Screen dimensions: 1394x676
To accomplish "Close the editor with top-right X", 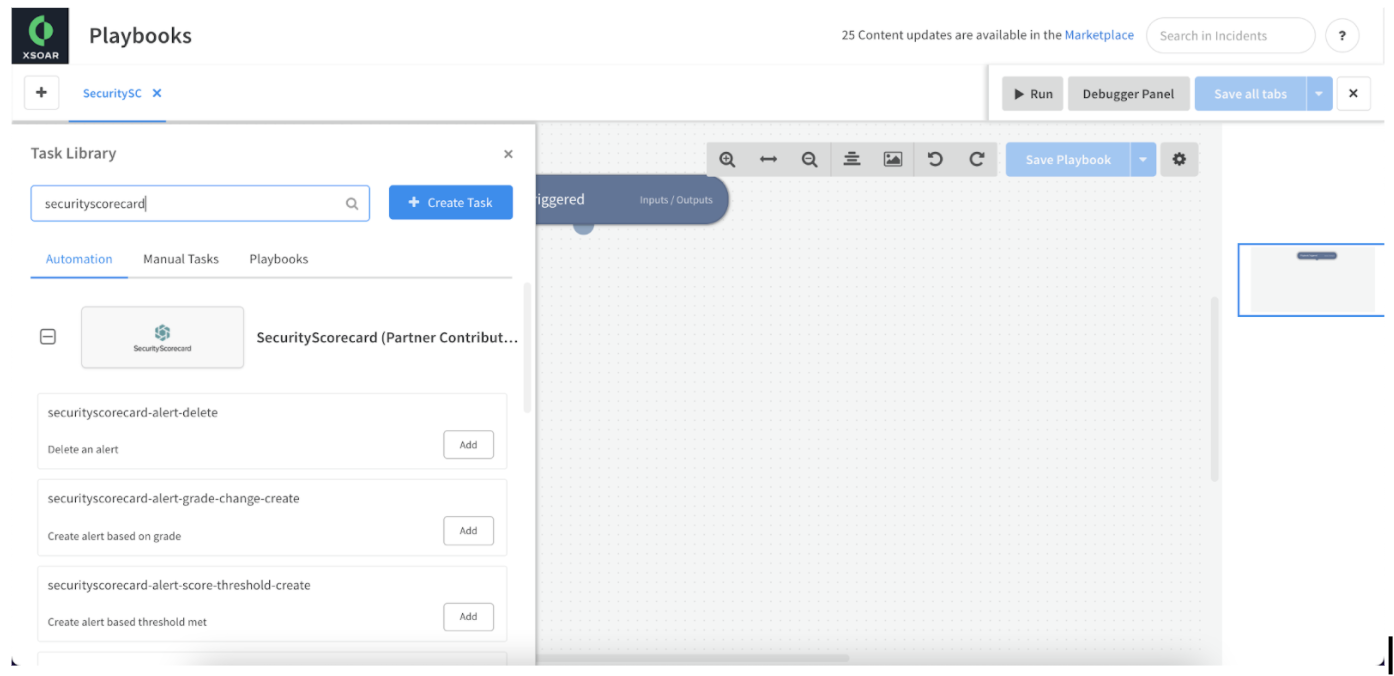I will tap(1353, 93).
